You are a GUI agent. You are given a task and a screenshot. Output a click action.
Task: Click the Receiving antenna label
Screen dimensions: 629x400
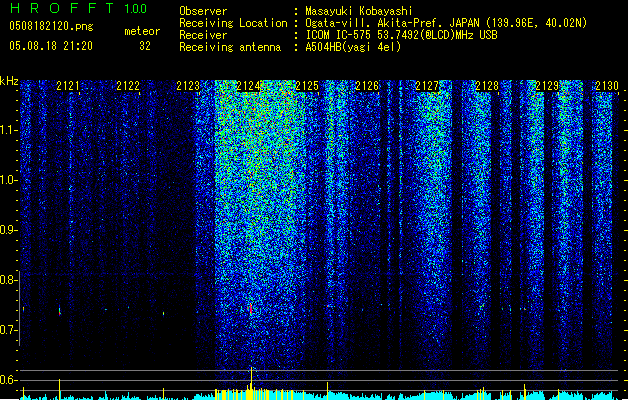tap(230, 47)
